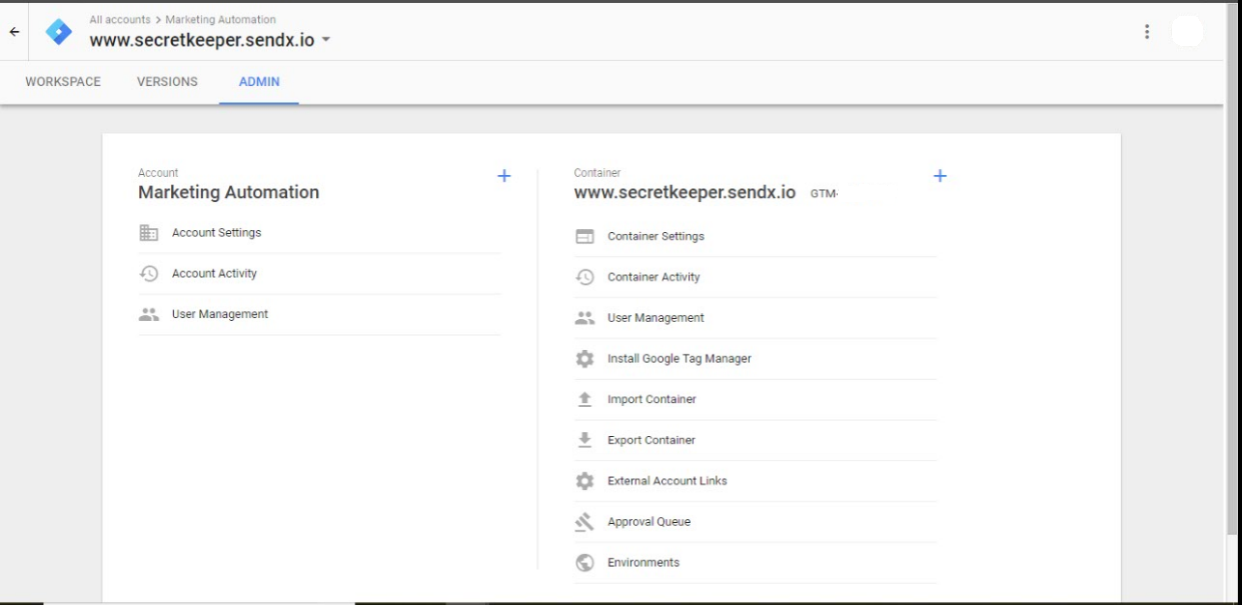1242x605 pixels.
Task: Click the Import Container upload icon
Action: coord(585,399)
